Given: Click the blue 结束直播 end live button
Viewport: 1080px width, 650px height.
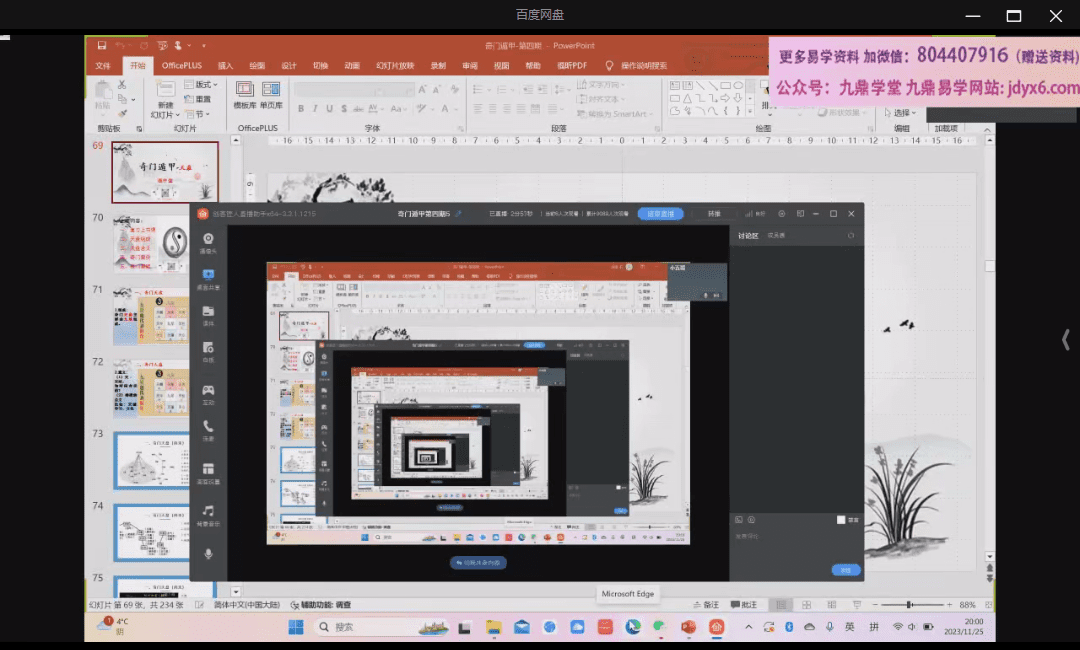Looking at the screenshot, I should 660,214.
